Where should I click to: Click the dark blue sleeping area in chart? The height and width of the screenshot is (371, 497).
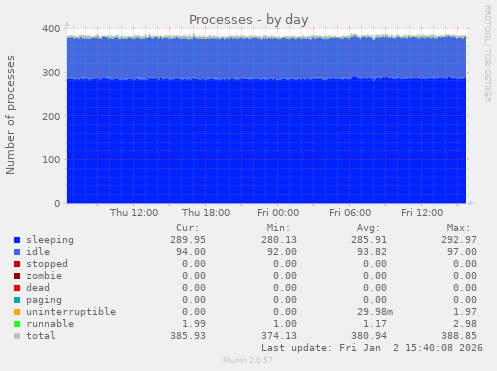tap(266, 142)
